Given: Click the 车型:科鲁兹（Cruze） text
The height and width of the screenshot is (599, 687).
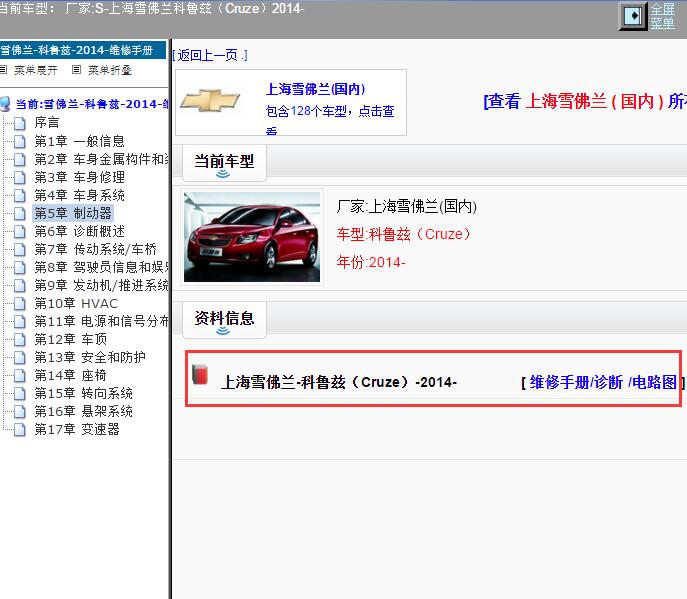Looking at the screenshot, I should pyautogui.click(x=404, y=234).
